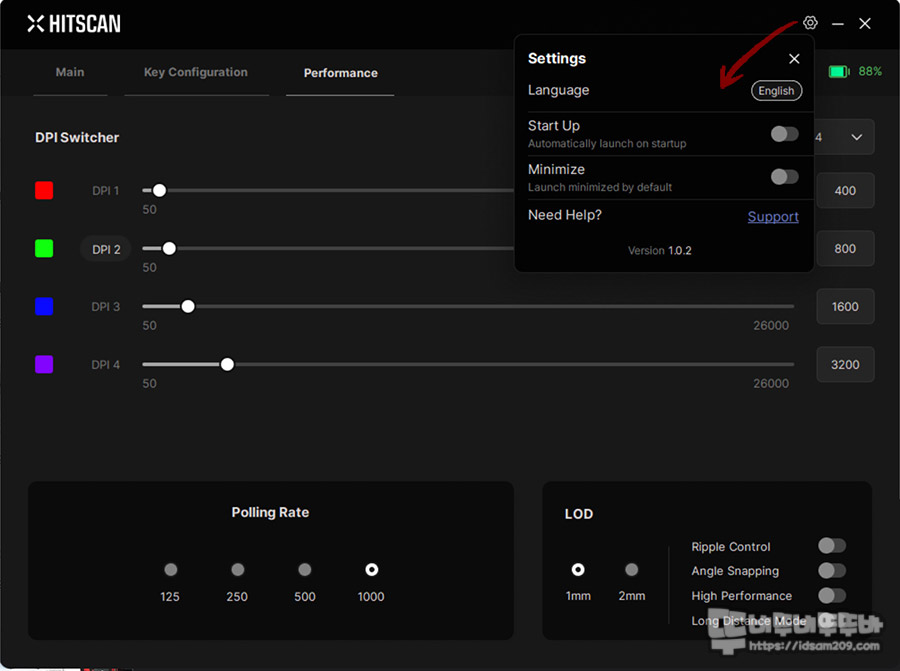Enable Ripple Control
The height and width of the screenshot is (671, 900).
[832, 545]
